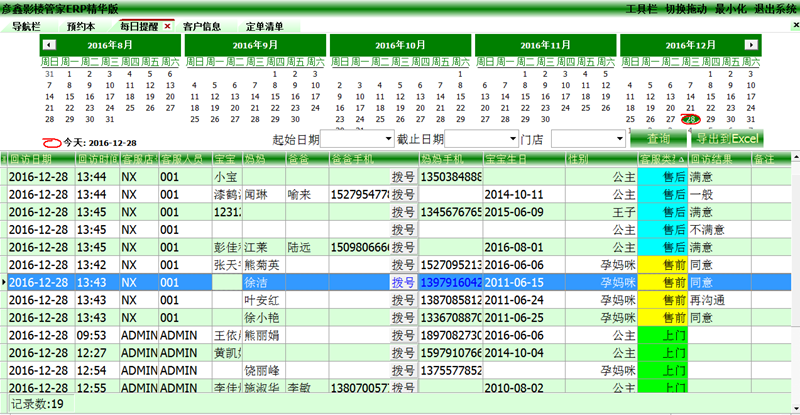
Task: Sort by the 客服类型 column header
Action: [659, 159]
